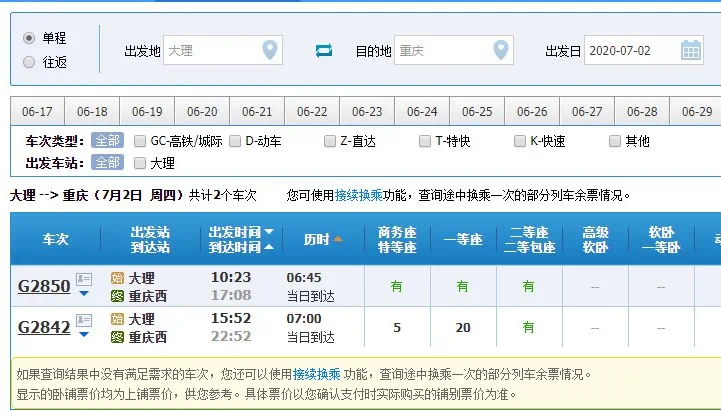Click G2850 二等座 availability 有
Image resolution: width=721 pixels, height=411 pixels.
[x=529, y=286]
